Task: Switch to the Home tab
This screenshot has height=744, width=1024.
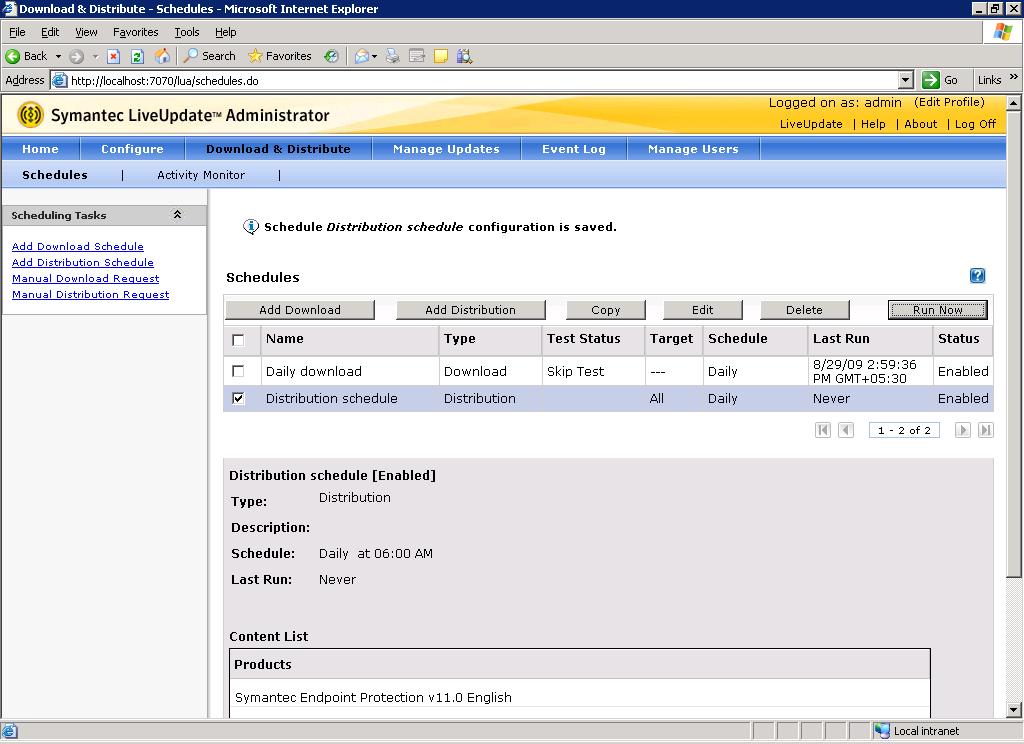Action: pos(40,149)
